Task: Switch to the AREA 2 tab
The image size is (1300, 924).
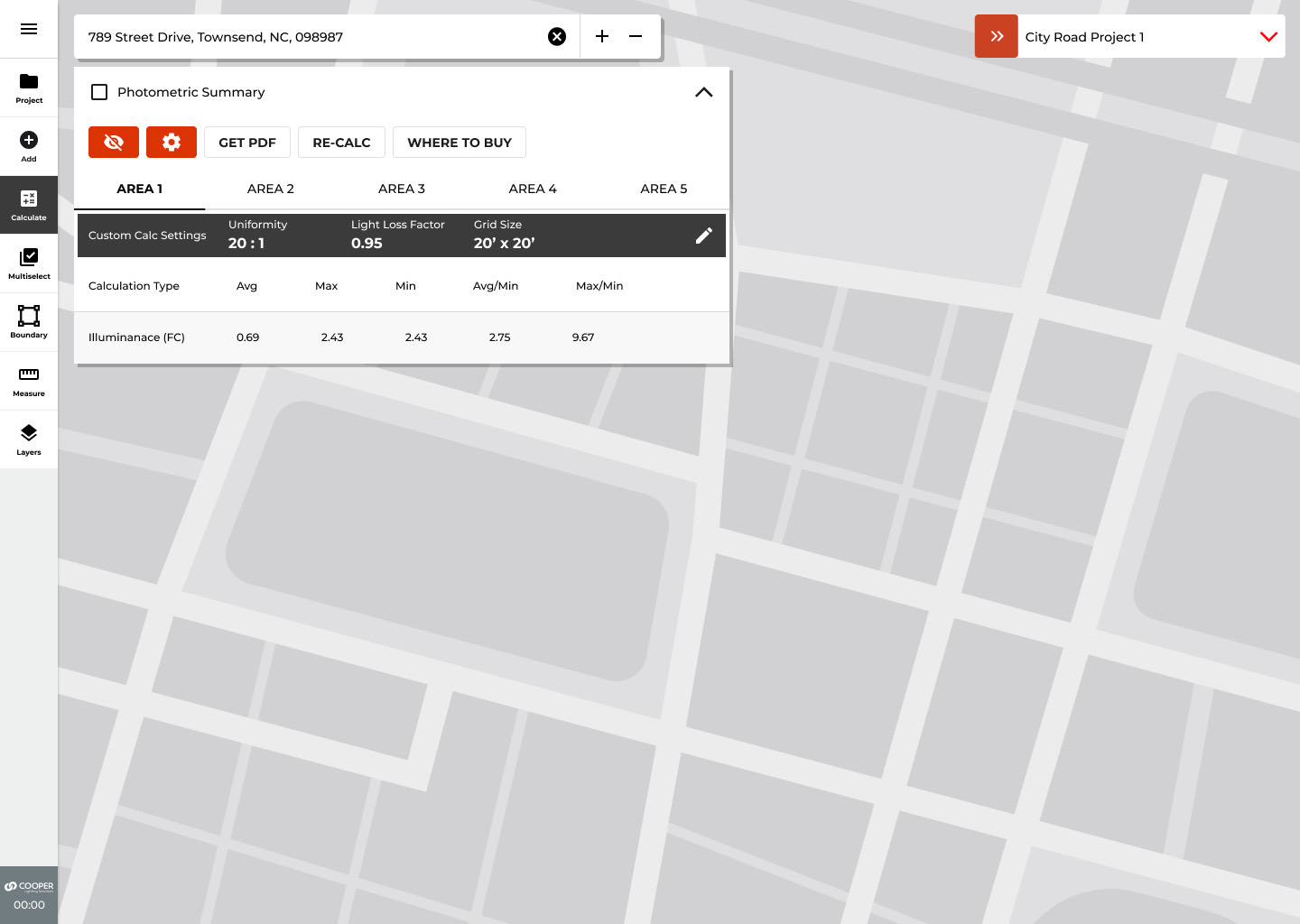Action: [271, 189]
